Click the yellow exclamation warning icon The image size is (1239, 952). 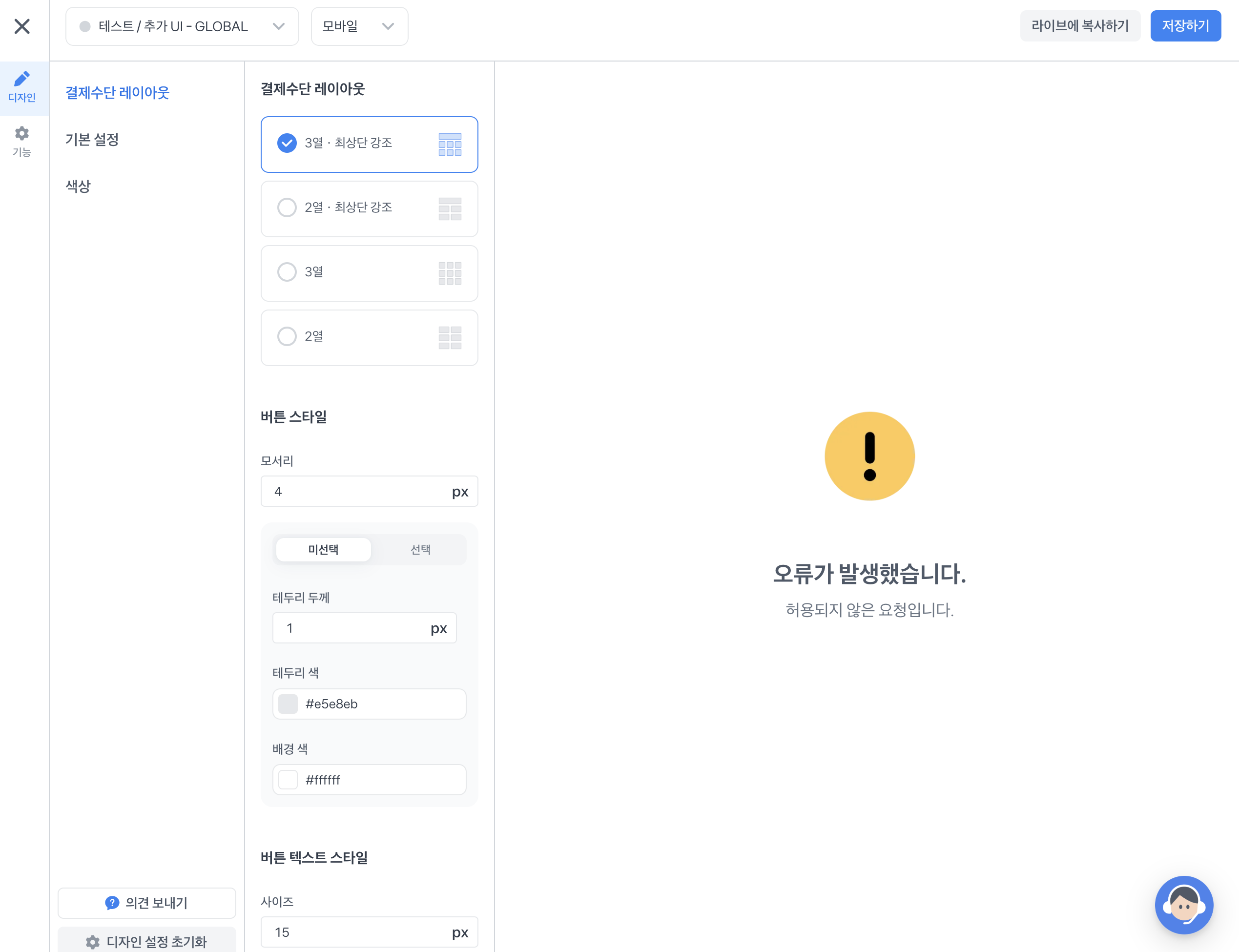[x=869, y=456]
